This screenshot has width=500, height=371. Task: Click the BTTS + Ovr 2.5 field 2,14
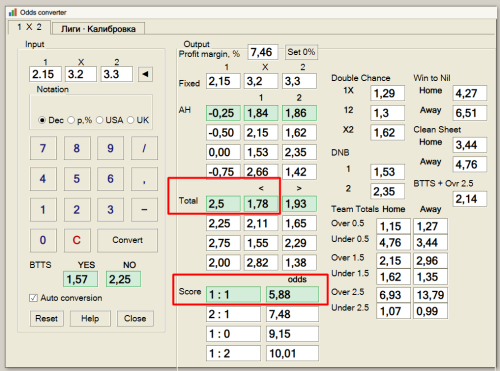470,199
